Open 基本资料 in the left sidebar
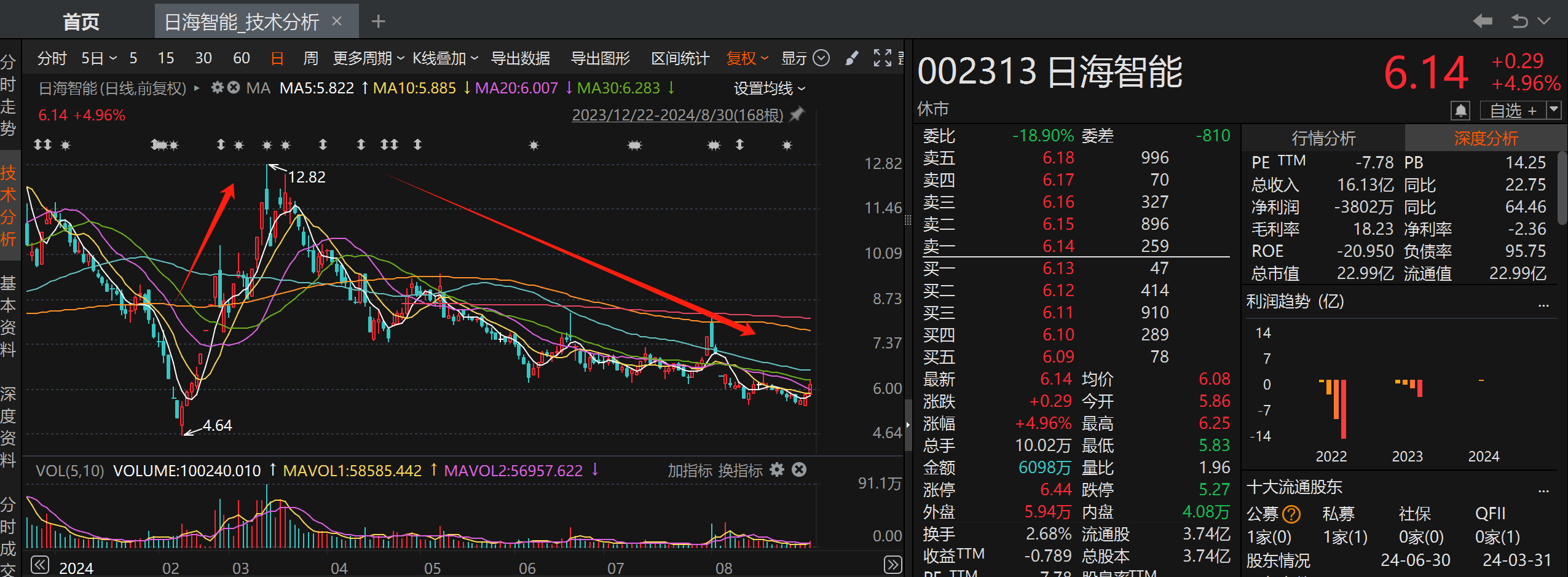 click(9, 316)
